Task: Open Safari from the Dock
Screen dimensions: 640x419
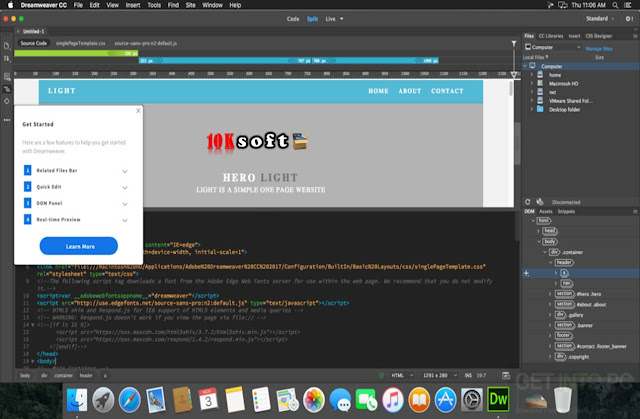Action: click(x=130, y=400)
